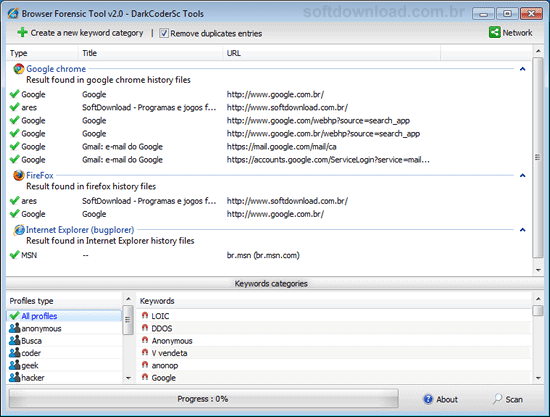Toggle the Remove duplicates entries checkbox
This screenshot has height=417, width=550.
(164, 33)
